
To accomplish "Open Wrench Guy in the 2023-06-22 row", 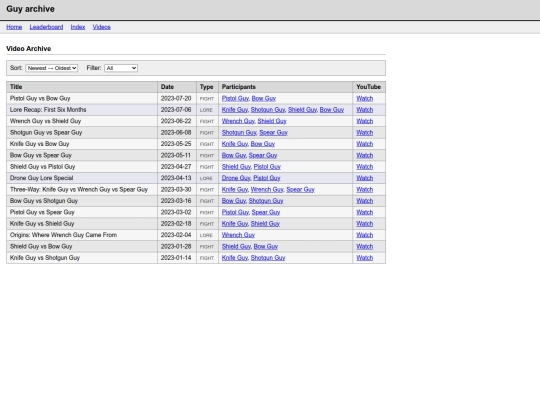I will (238, 121).
